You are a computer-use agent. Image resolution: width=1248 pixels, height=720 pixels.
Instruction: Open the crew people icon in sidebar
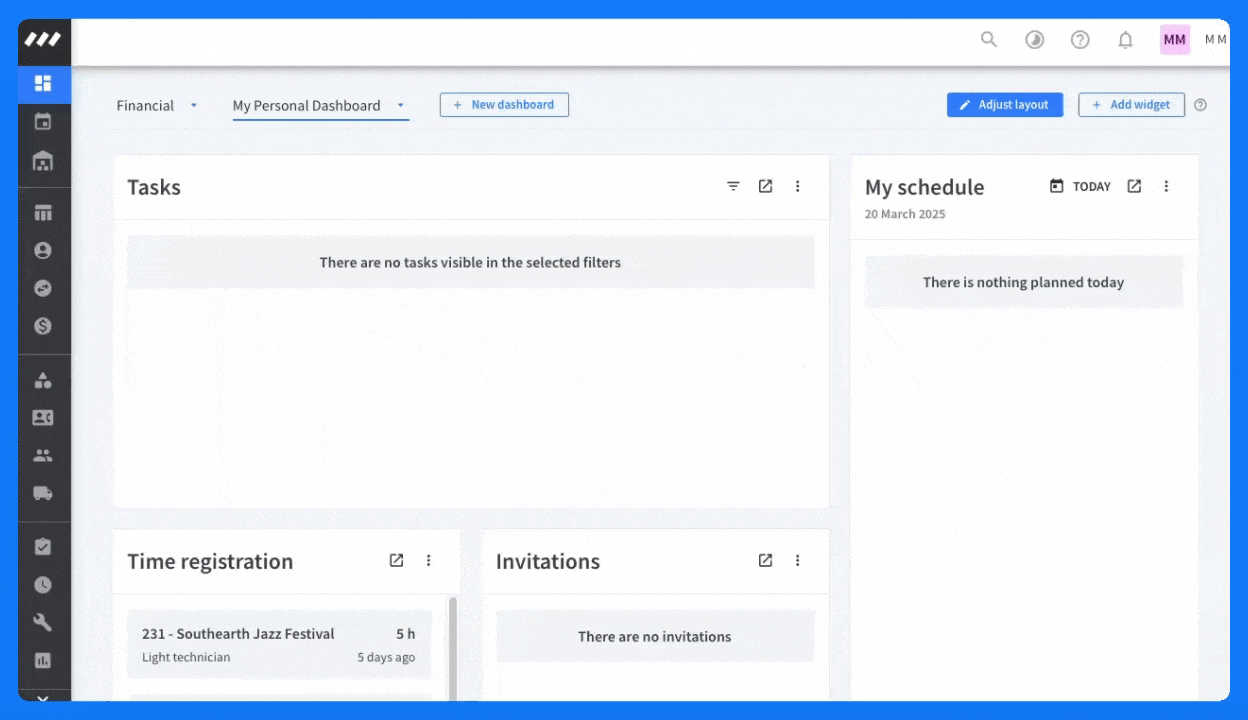tap(43, 455)
